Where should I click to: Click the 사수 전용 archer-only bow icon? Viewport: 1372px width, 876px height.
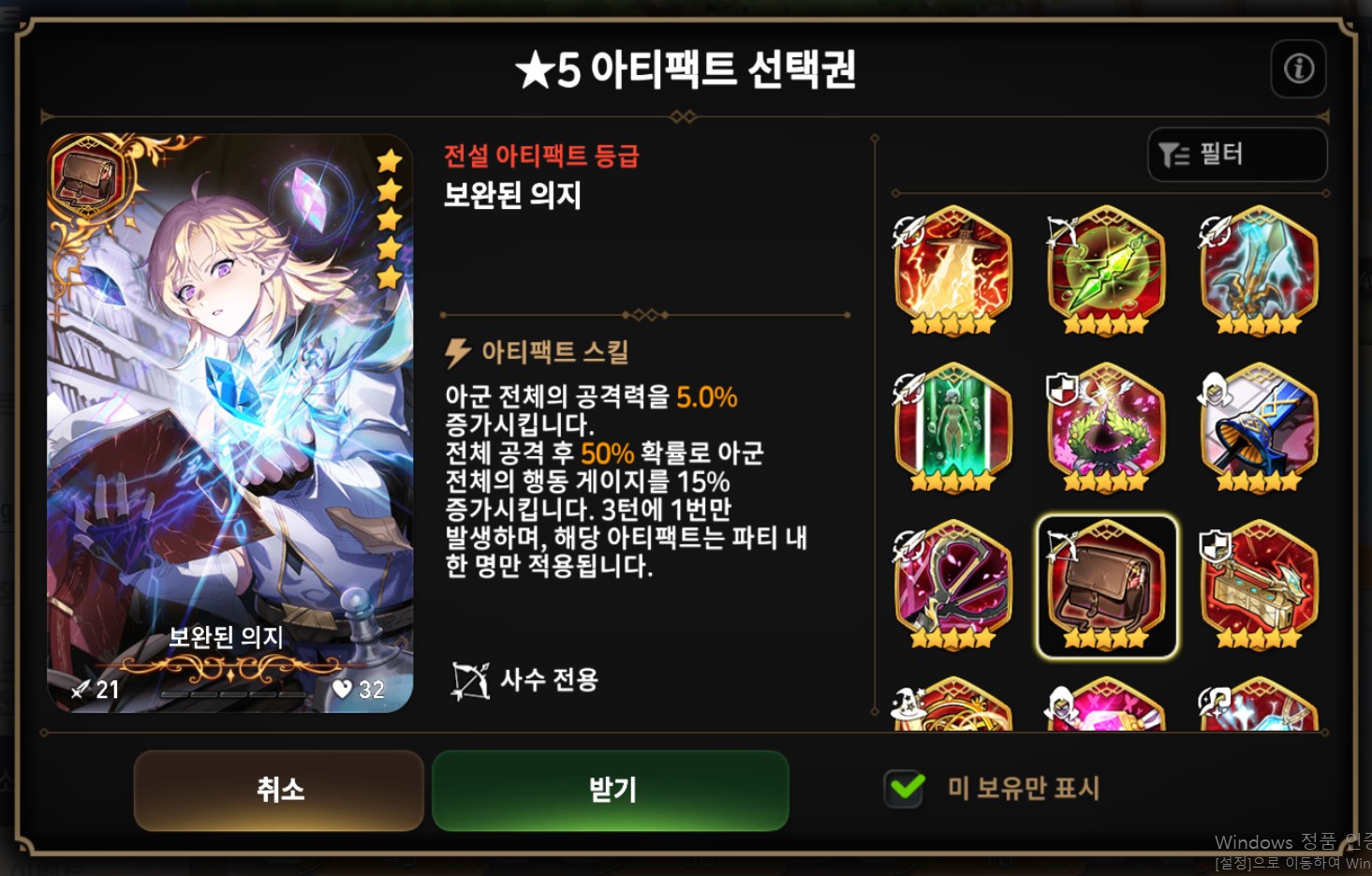[x=470, y=681]
